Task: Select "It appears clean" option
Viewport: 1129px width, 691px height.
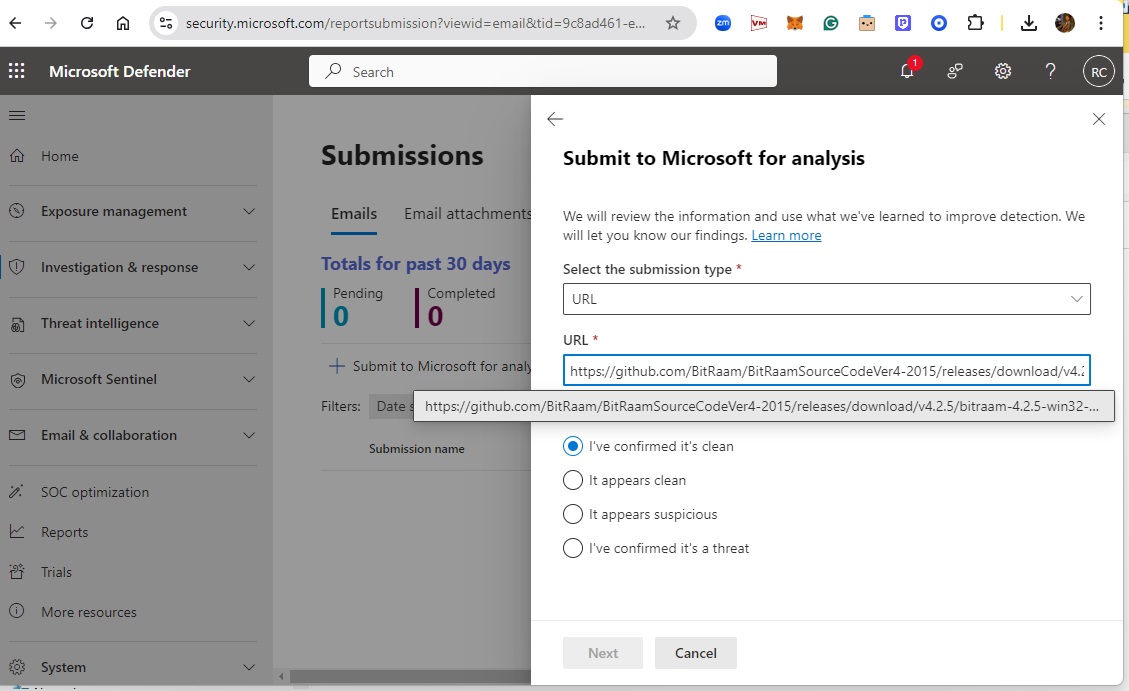Action: (572, 480)
